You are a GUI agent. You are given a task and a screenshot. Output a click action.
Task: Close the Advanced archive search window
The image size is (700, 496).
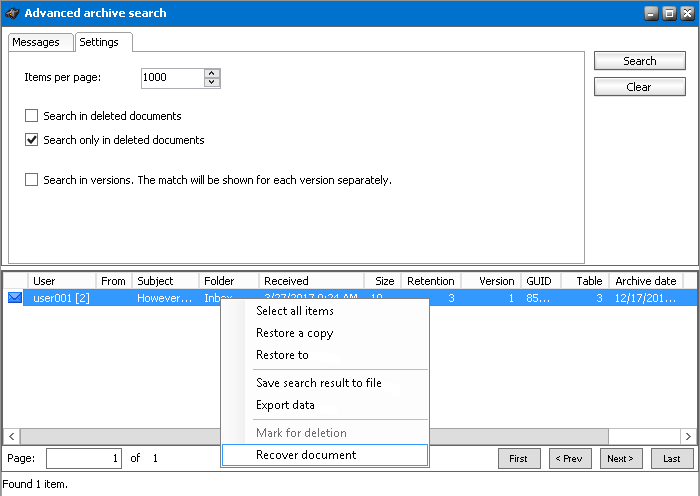688,14
